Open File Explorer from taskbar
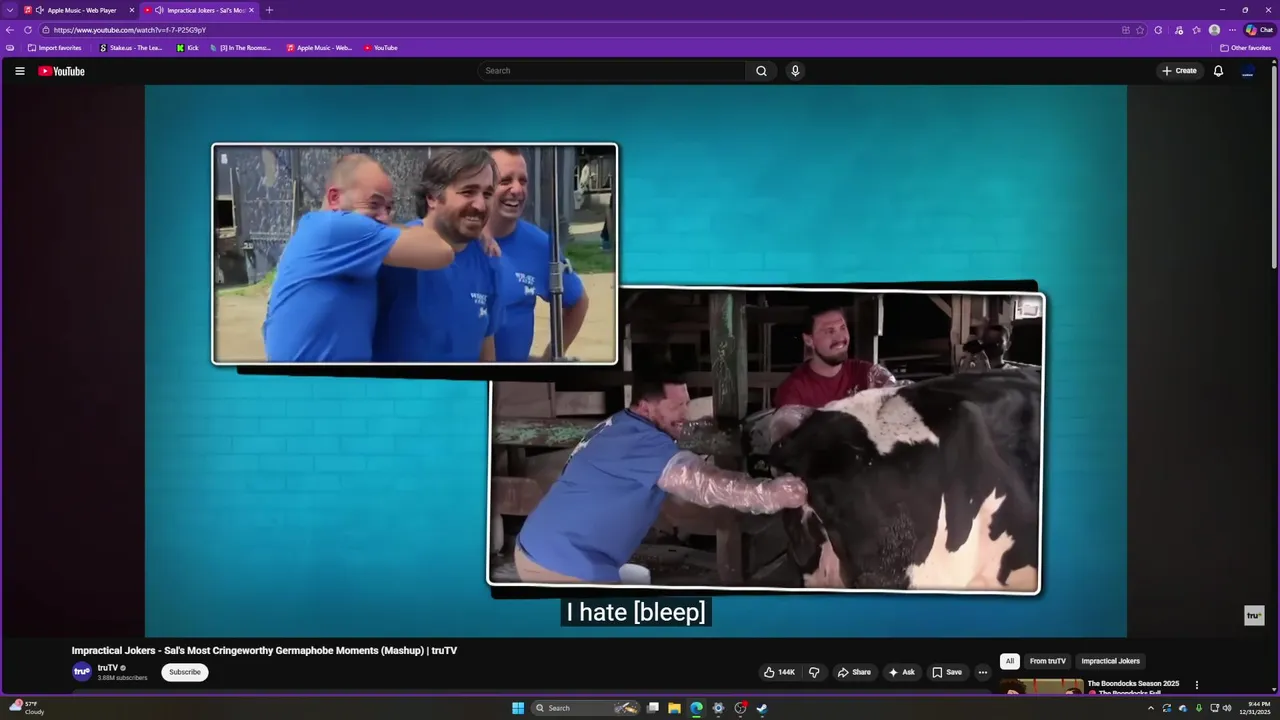The height and width of the screenshot is (720, 1280). [674, 708]
